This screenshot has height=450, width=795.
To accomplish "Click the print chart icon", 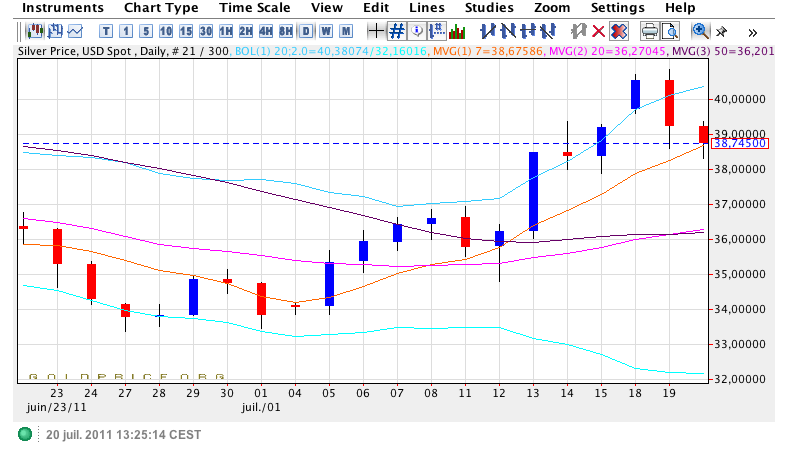I will (x=649, y=30).
